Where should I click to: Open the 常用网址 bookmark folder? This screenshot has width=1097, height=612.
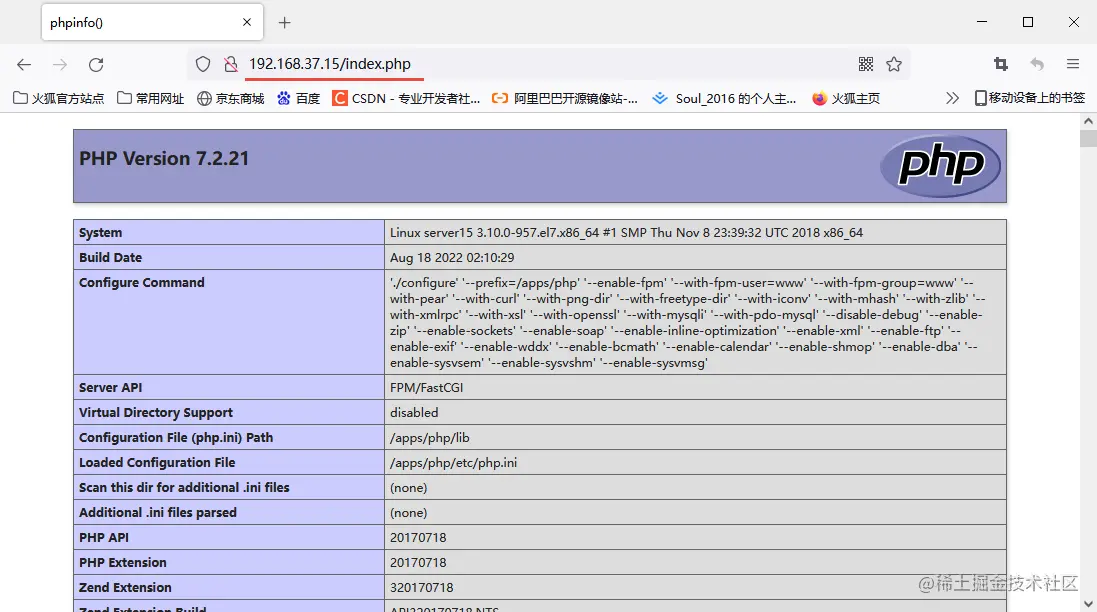150,99
